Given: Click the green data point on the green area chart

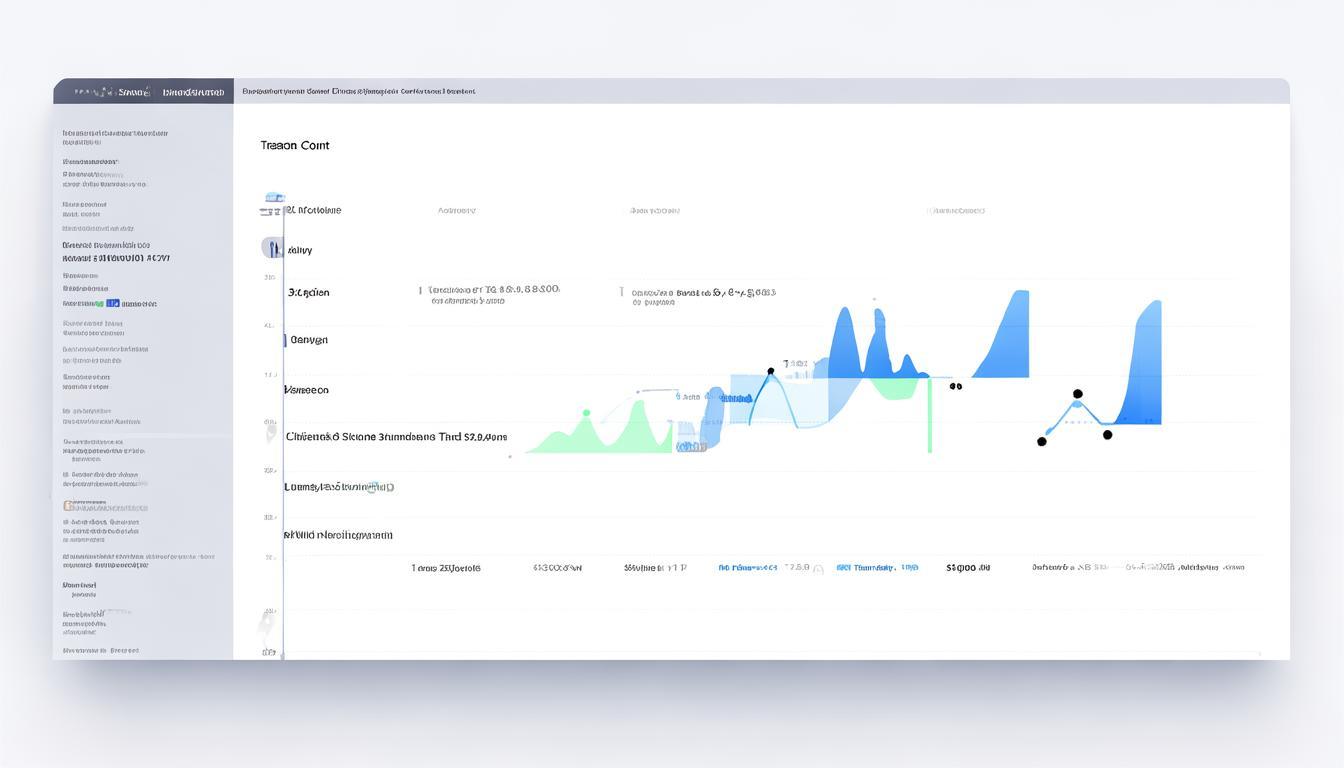Looking at the screenshot, I should [x=586, y=412].
